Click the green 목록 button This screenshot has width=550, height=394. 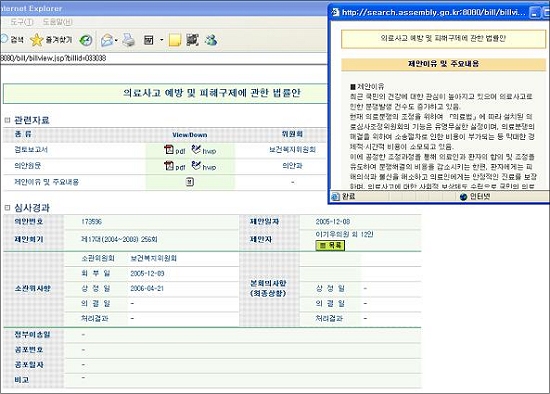[x=330, y=245]
